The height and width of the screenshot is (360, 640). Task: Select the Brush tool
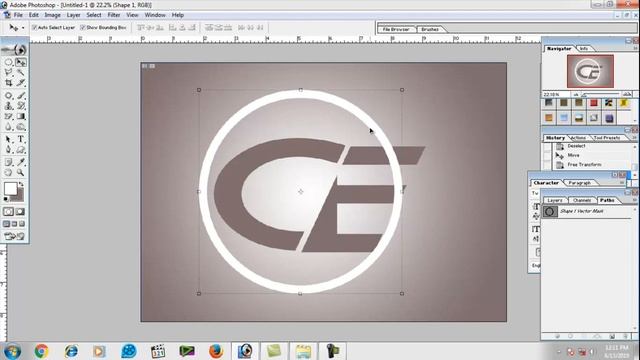pyautogui.click(x=20, y=96)
